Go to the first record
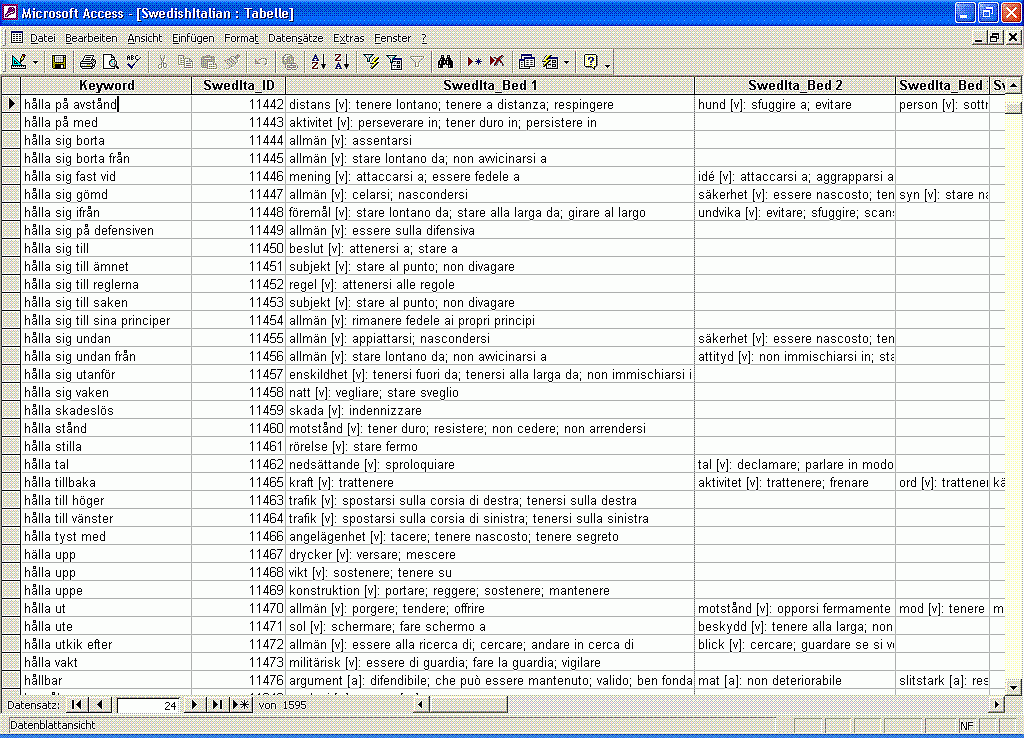Image resolution: width=1024 pixels, height=738 pixels. point(76,705)
